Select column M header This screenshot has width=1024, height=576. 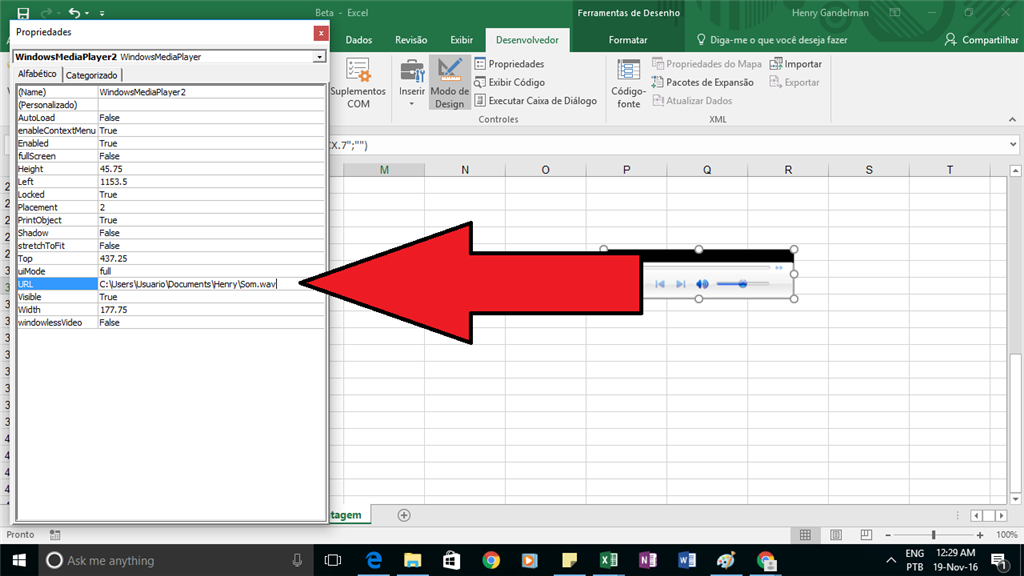[384, 170]
